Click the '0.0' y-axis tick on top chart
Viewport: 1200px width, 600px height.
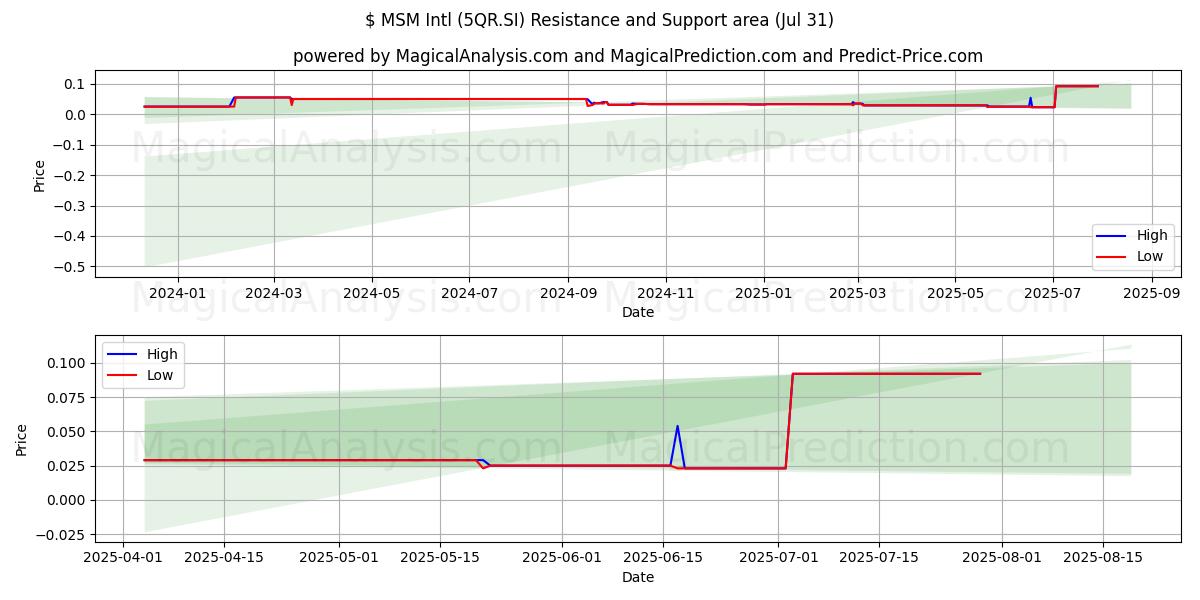[x=76, y=115]
